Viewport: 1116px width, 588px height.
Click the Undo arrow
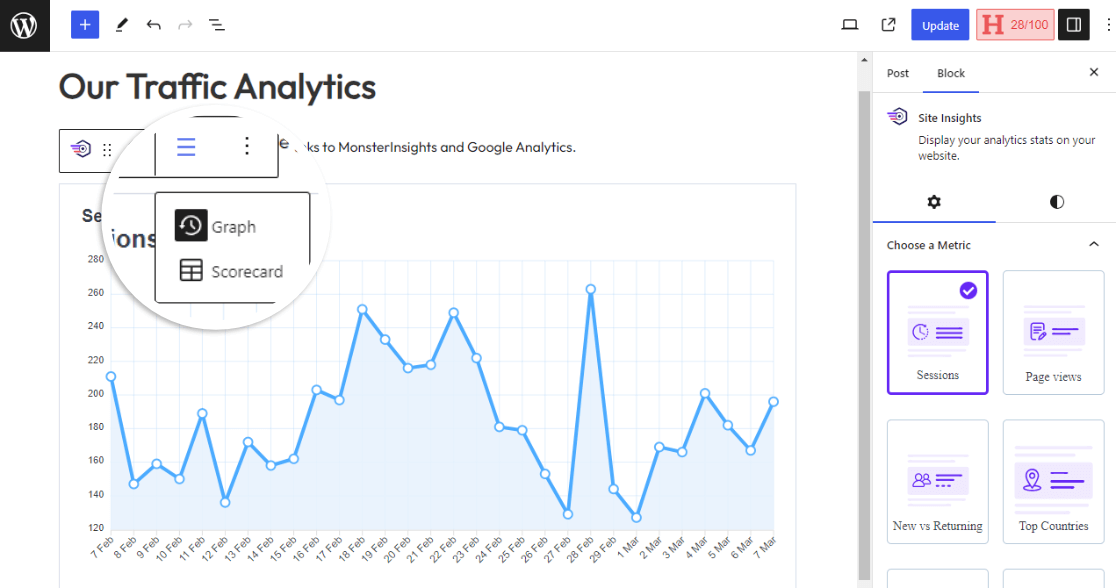(x=153, y=25)
